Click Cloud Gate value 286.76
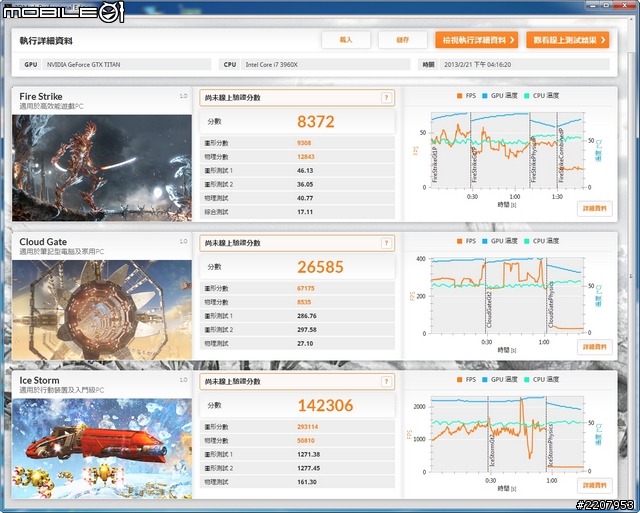This screenshot has width=640, height=513. click(307, 316)
